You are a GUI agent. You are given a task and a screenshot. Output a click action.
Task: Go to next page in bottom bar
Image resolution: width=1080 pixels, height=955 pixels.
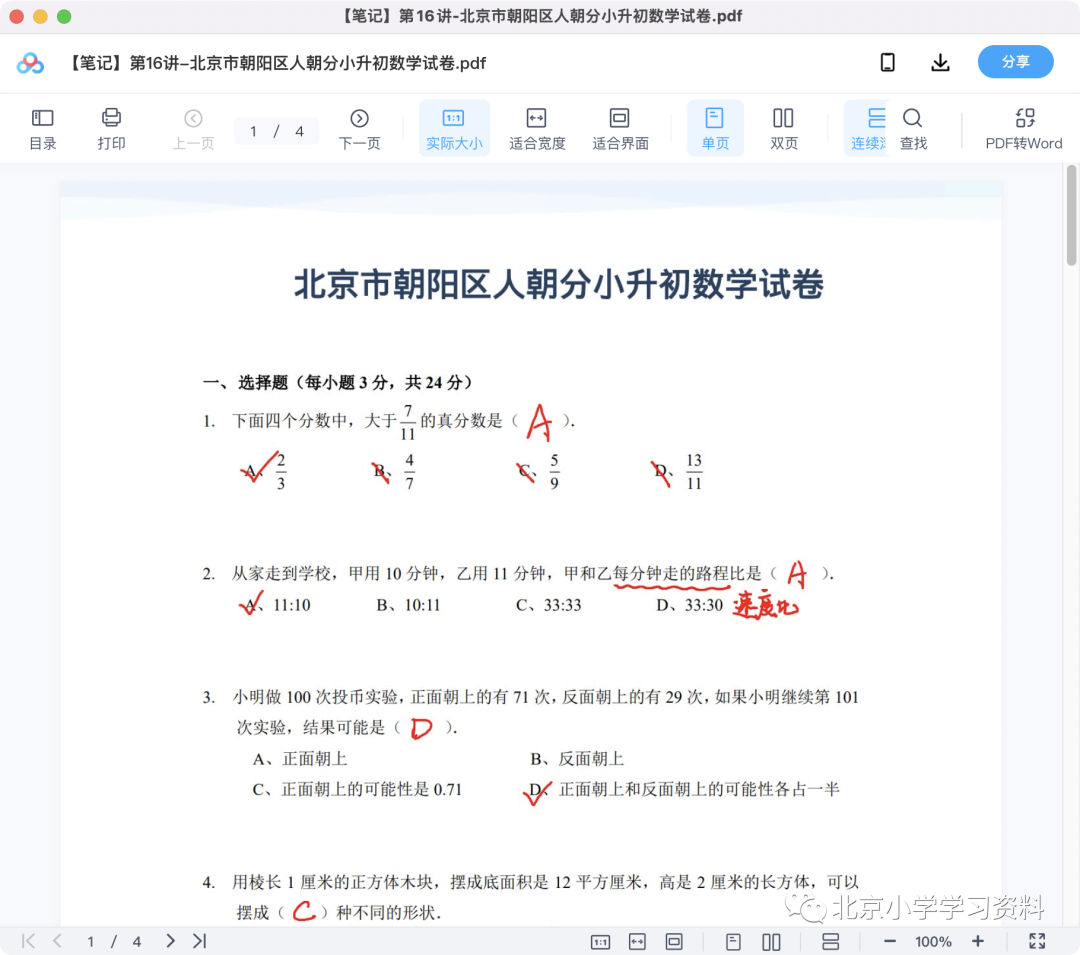(170, 941)
